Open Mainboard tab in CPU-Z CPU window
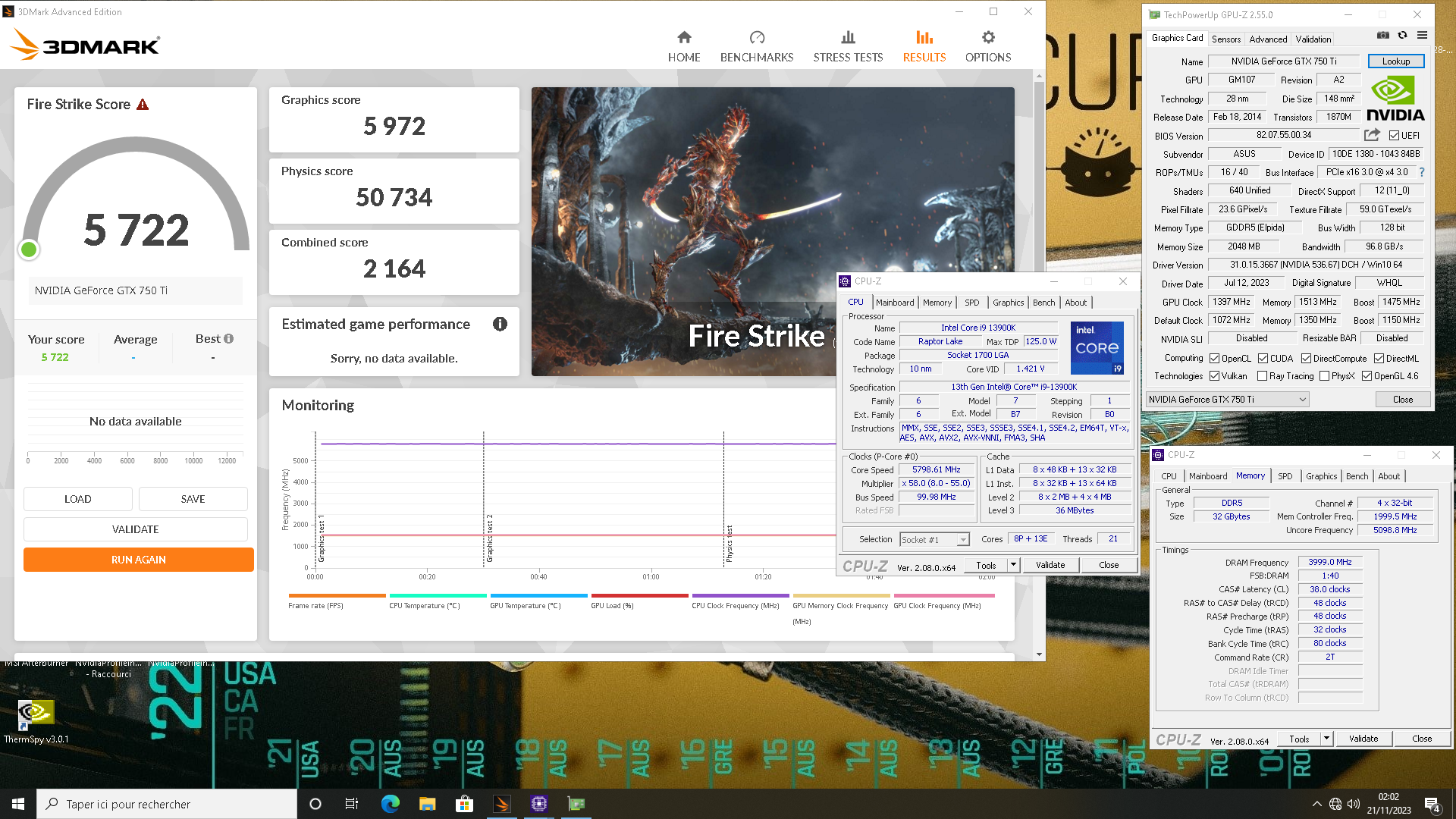The width and height of the screenshot is (1456, 819). point(895,303)
